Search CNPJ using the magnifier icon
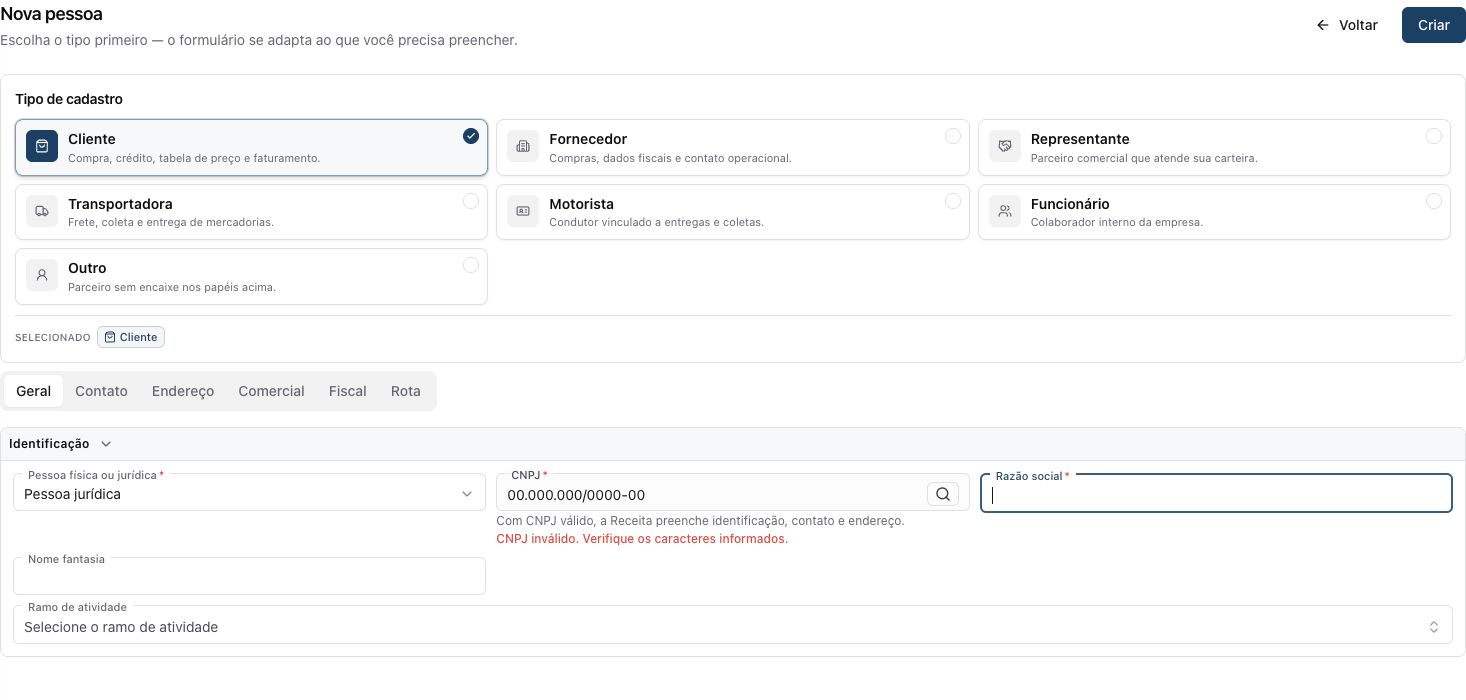 click(x=943, y=494)
